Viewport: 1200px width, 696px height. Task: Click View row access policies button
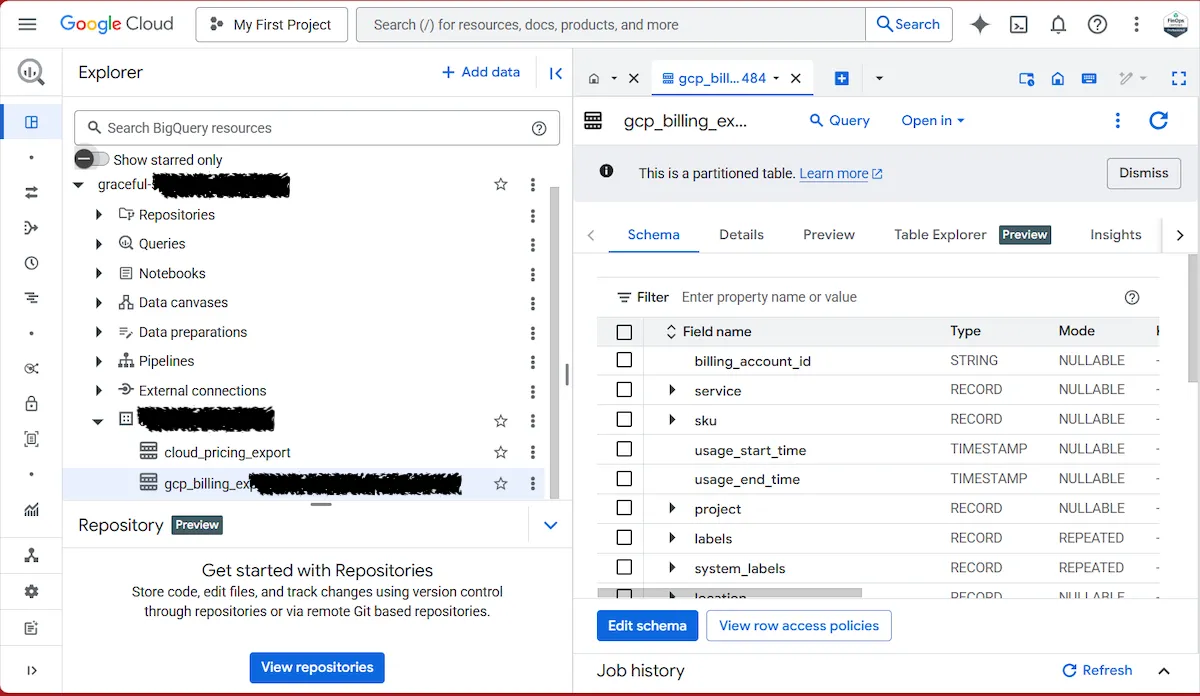click(x=799, y=626)
